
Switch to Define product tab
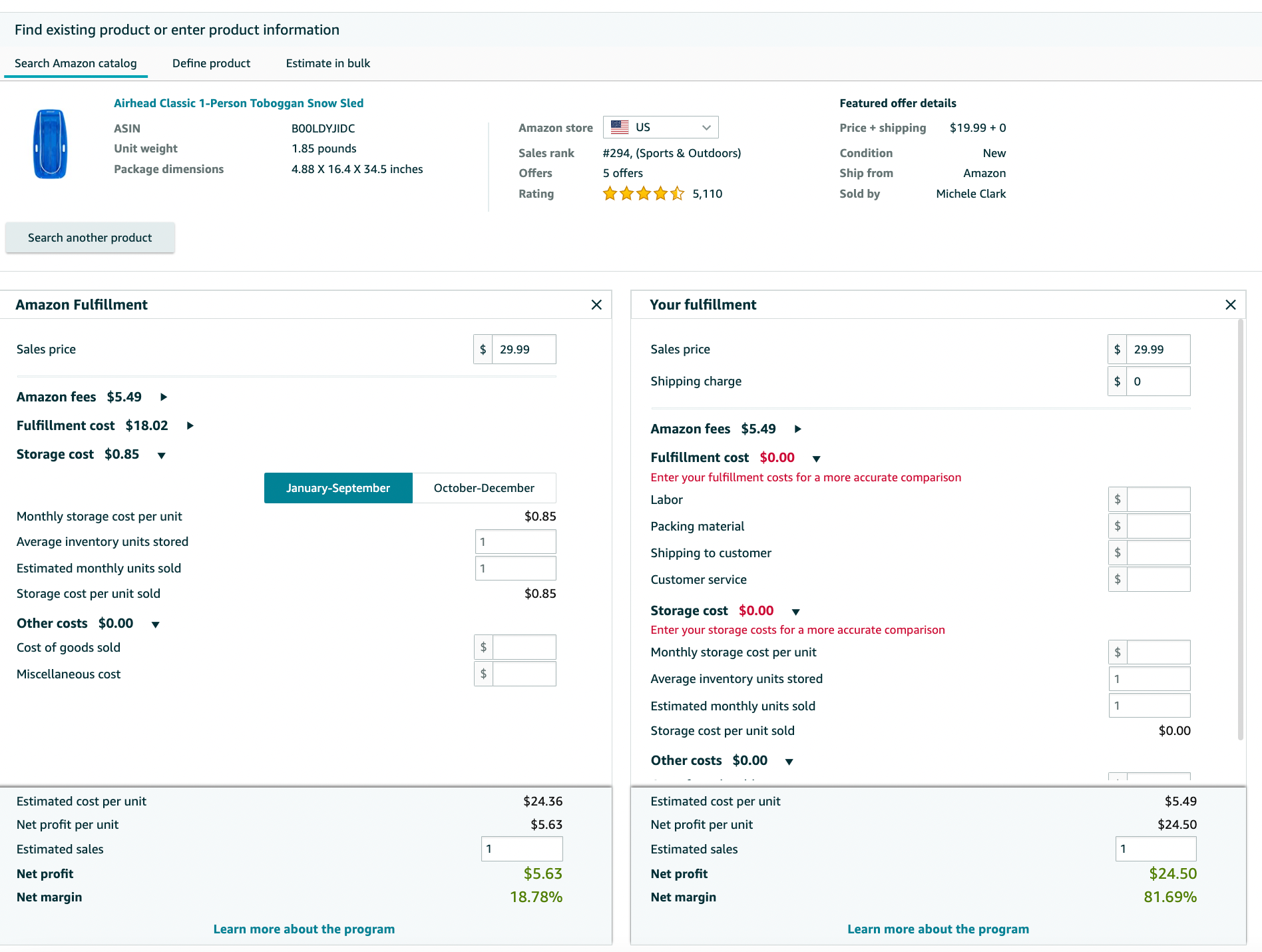click(x=211, y=63)
